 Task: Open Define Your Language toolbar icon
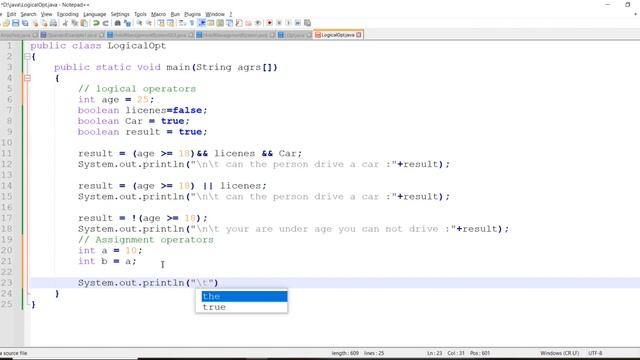coord(210,23)
